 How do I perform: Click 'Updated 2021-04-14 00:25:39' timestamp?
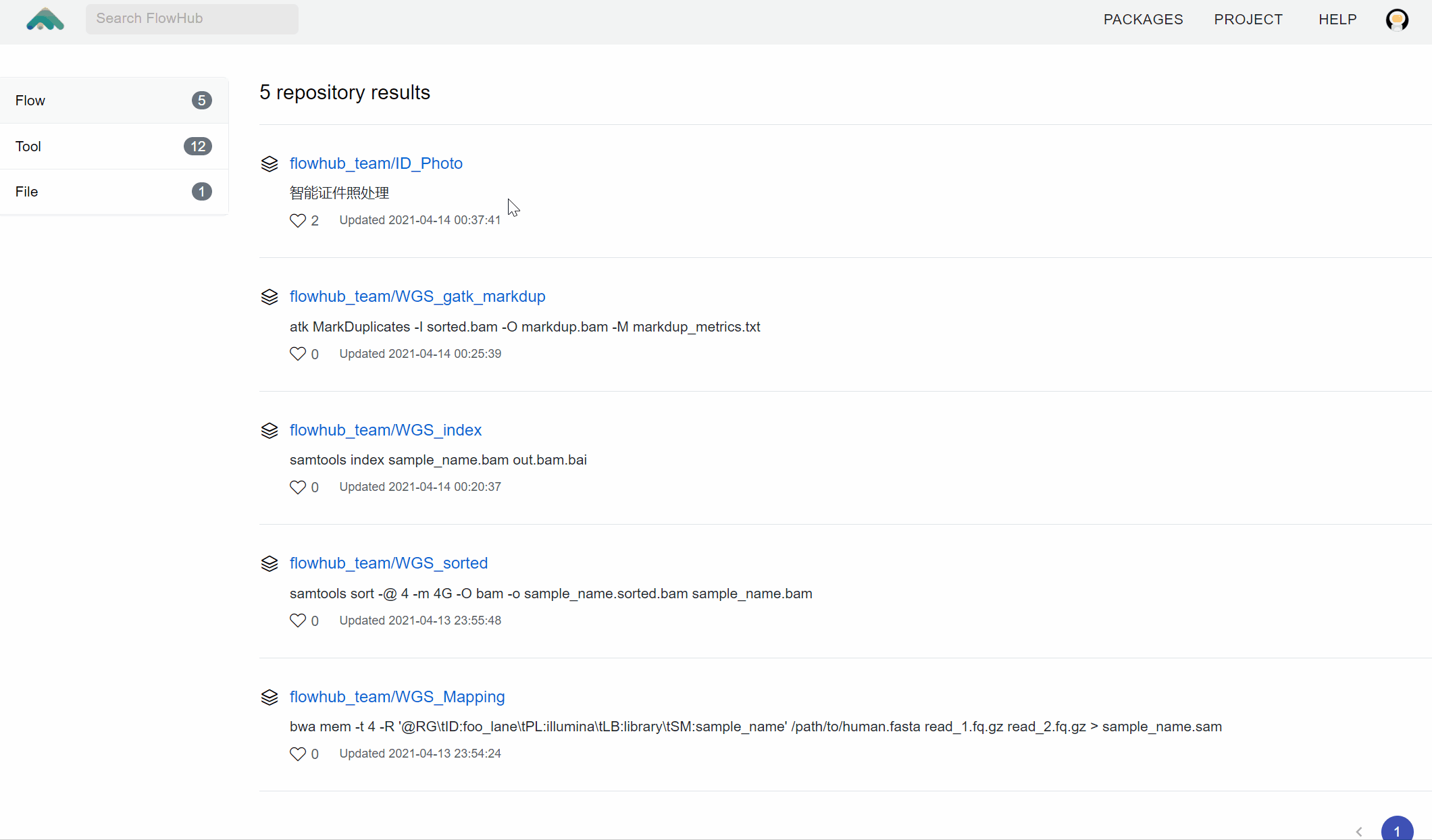(419, 354)
